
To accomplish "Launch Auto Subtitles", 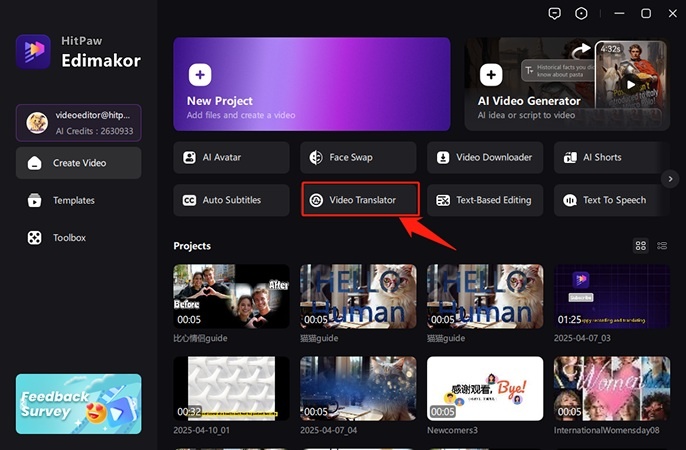I will click(231, 200).
